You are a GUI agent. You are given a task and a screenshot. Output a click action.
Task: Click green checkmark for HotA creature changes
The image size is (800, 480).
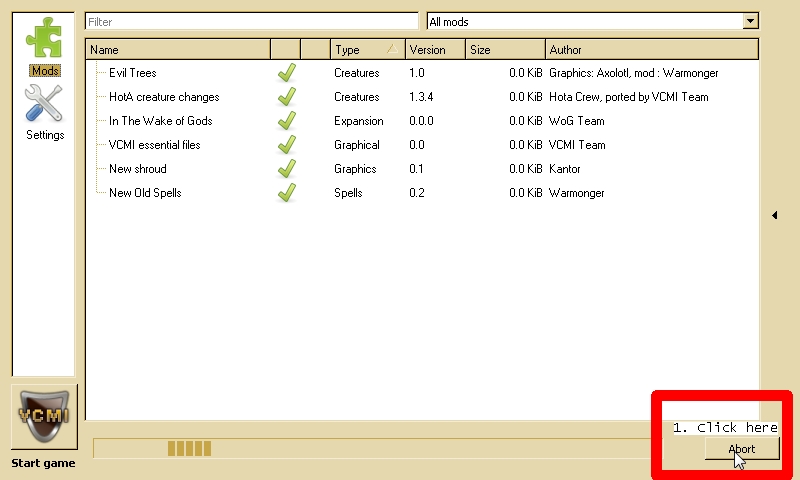point(286,97)
